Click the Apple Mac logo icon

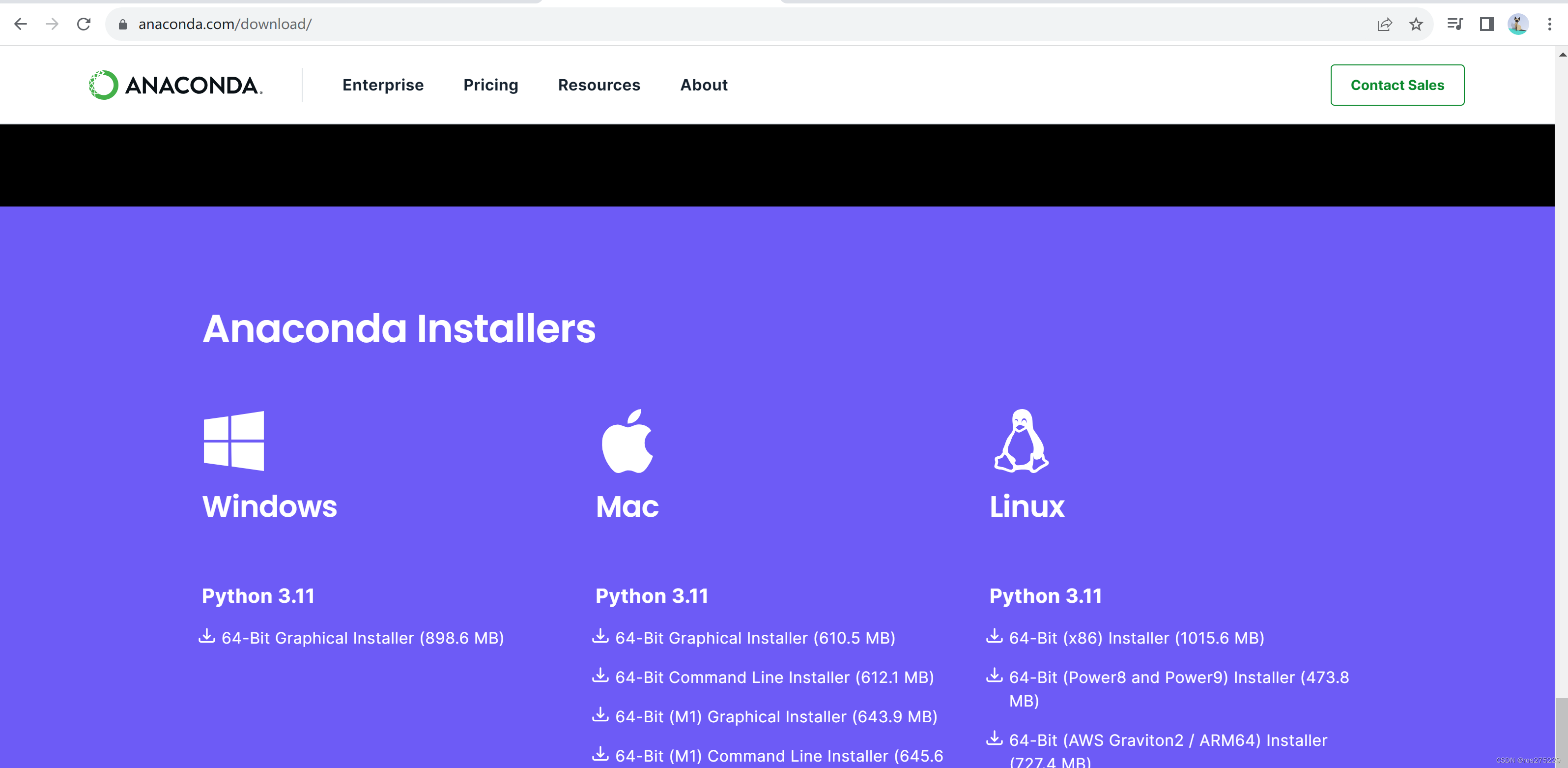coord(627,441)
